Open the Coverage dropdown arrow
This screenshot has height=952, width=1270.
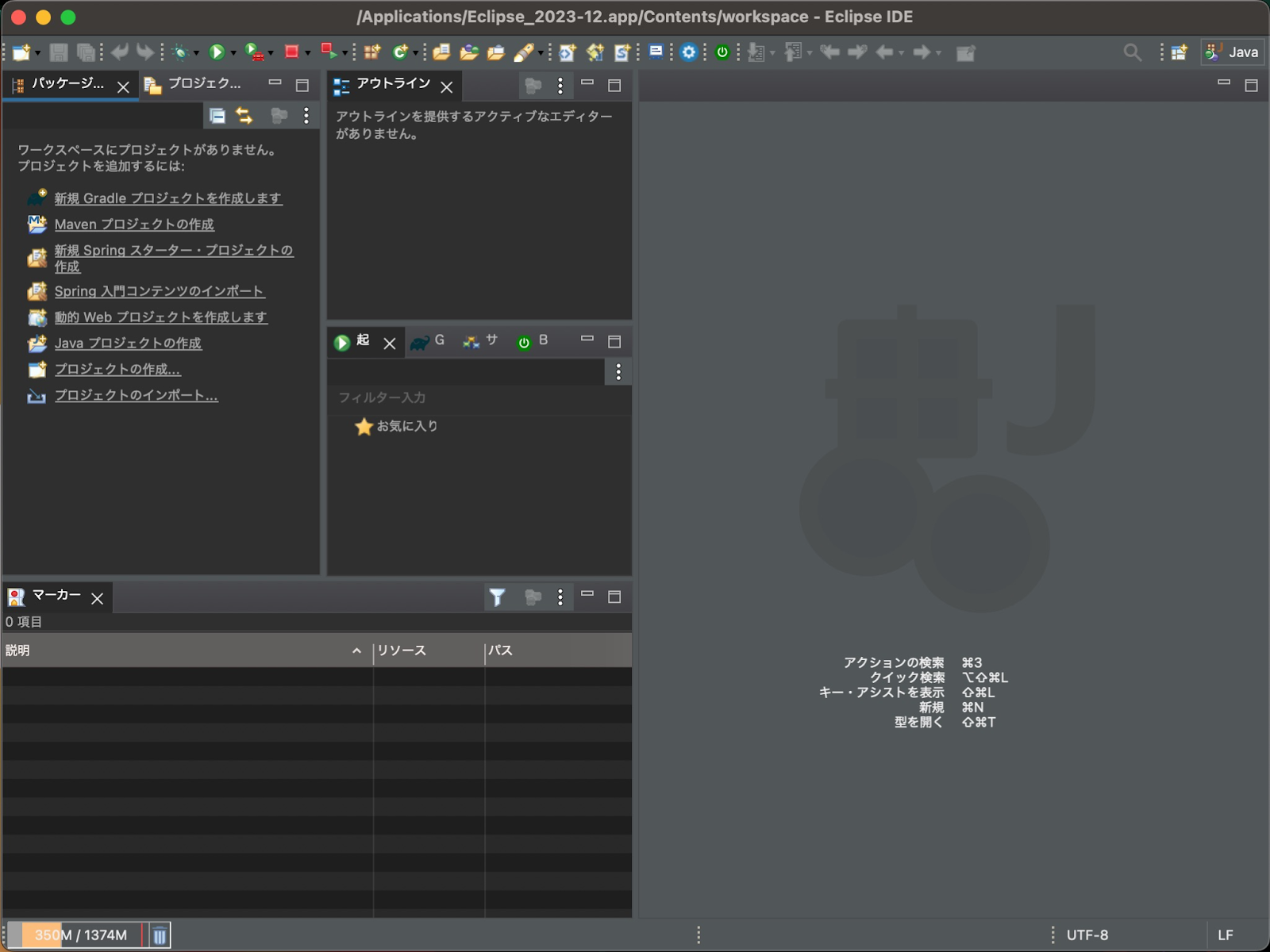[271, 53]
